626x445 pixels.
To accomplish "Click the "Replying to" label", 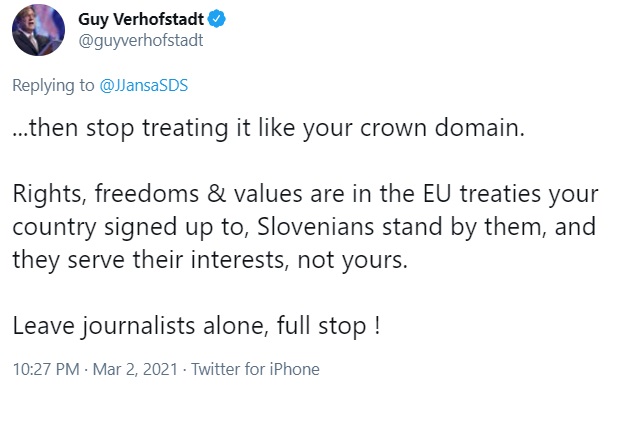I will [x=53, y=86].
